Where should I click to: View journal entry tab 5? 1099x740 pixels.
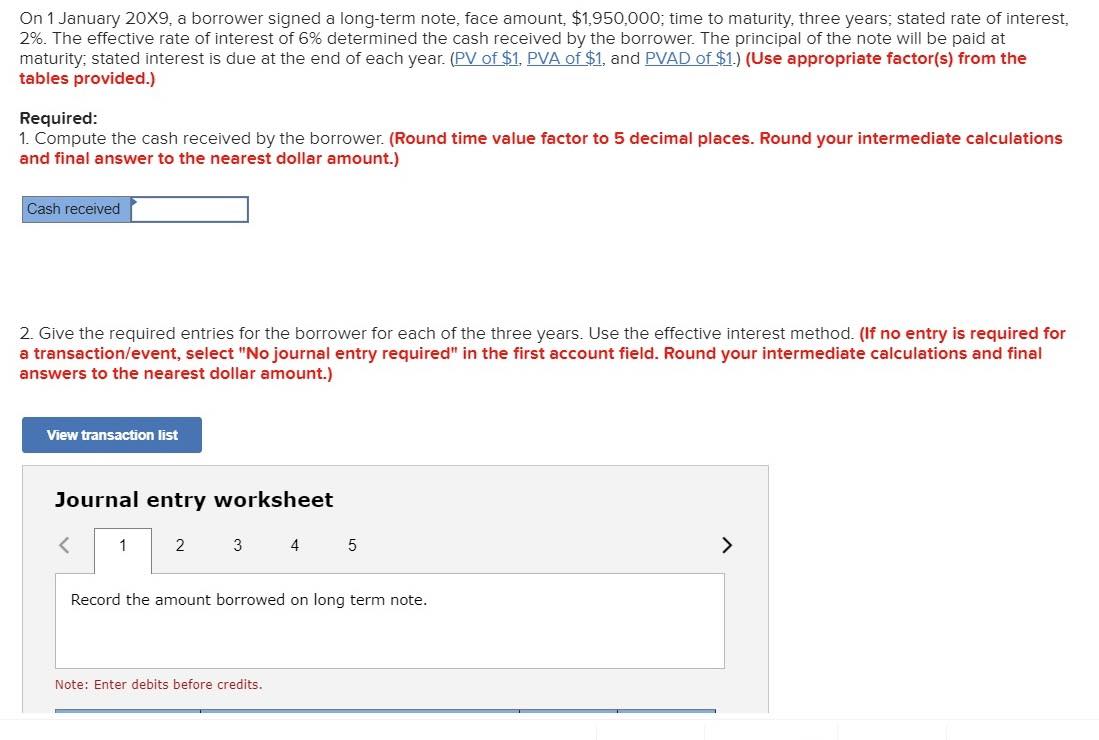point(352,545)
